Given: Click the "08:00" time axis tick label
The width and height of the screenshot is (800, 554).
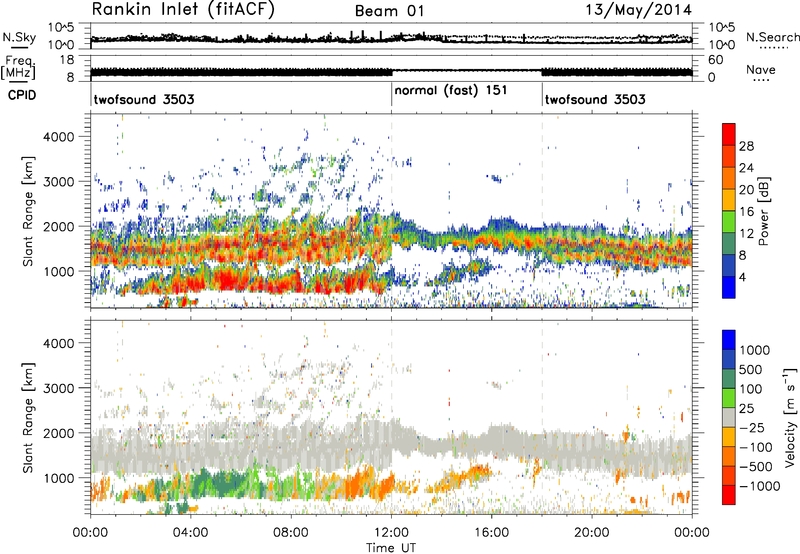Looking at the screenshot, I should pyautogui.click(x=291, y=533).
